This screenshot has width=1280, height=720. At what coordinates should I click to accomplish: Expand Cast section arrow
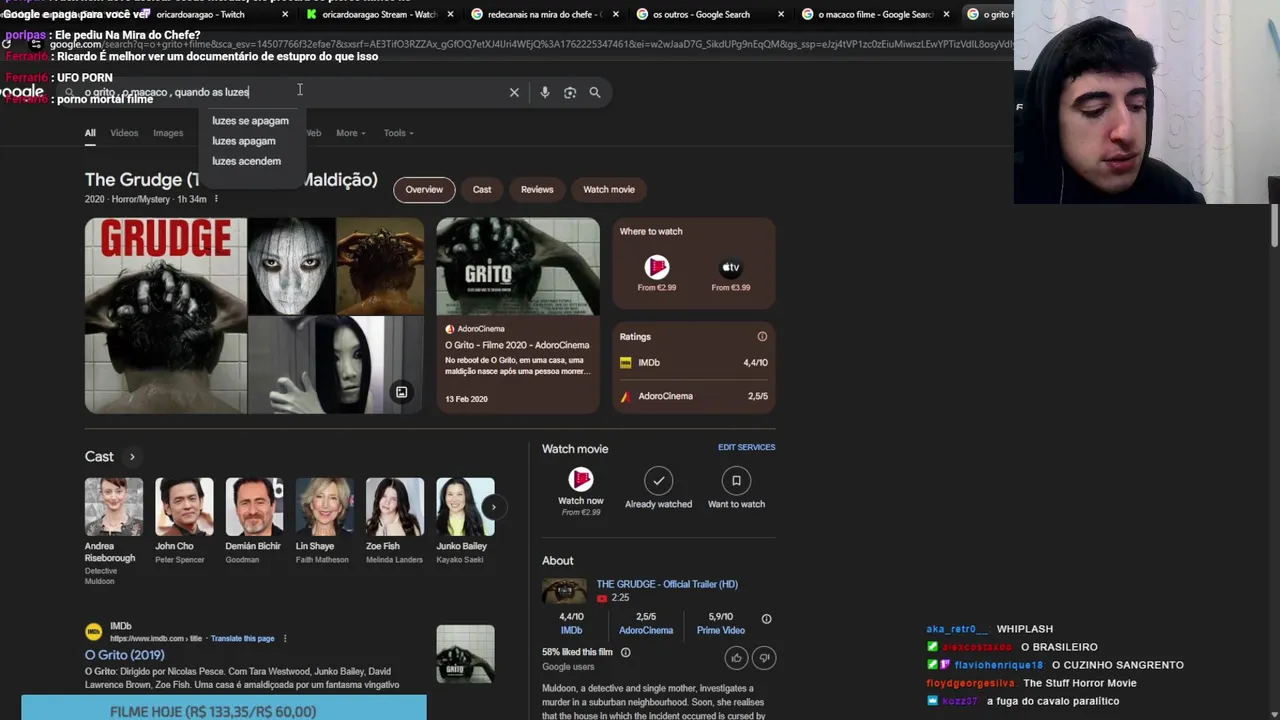tap(132, 457)
